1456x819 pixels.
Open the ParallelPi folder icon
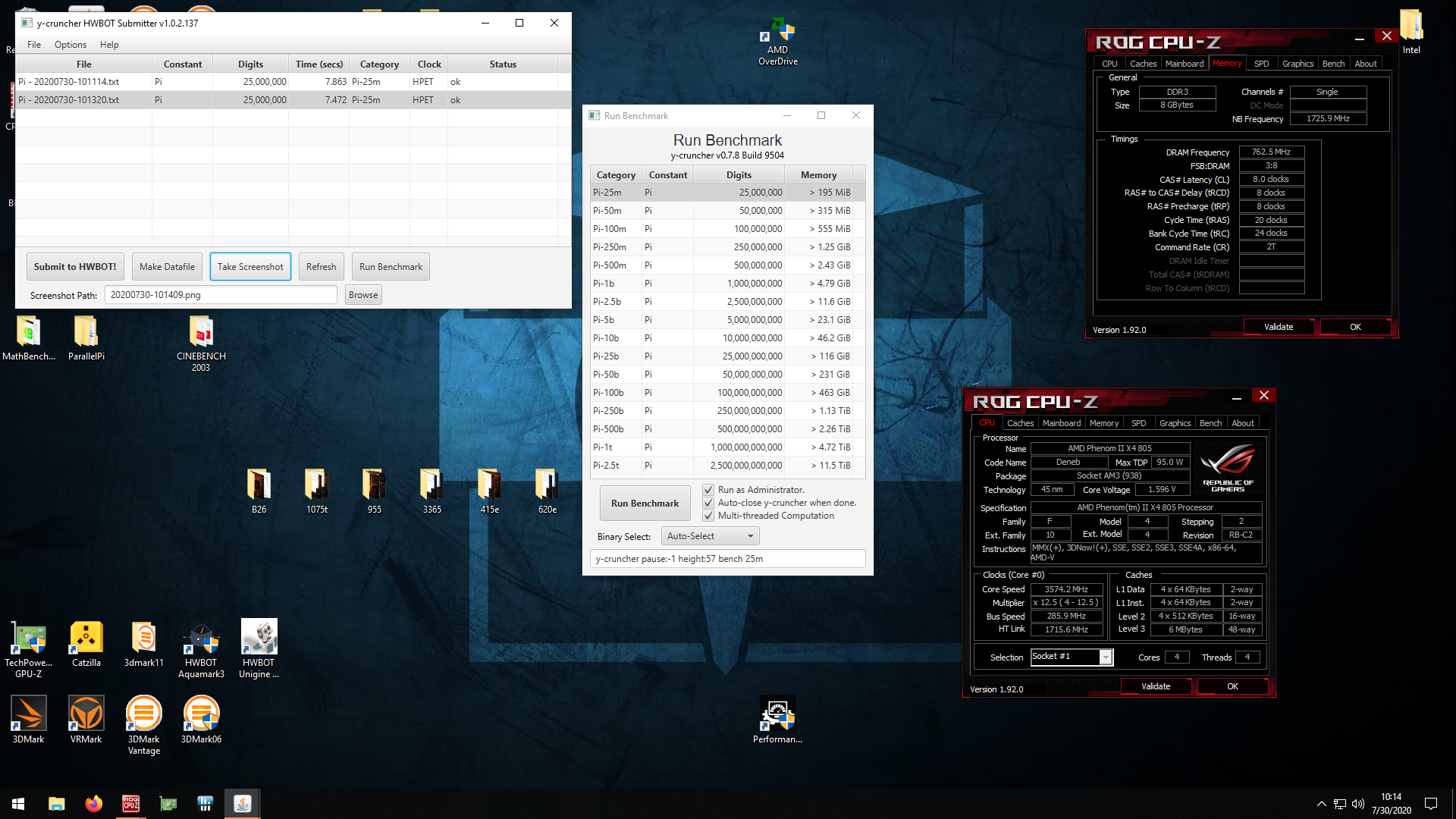86,339
